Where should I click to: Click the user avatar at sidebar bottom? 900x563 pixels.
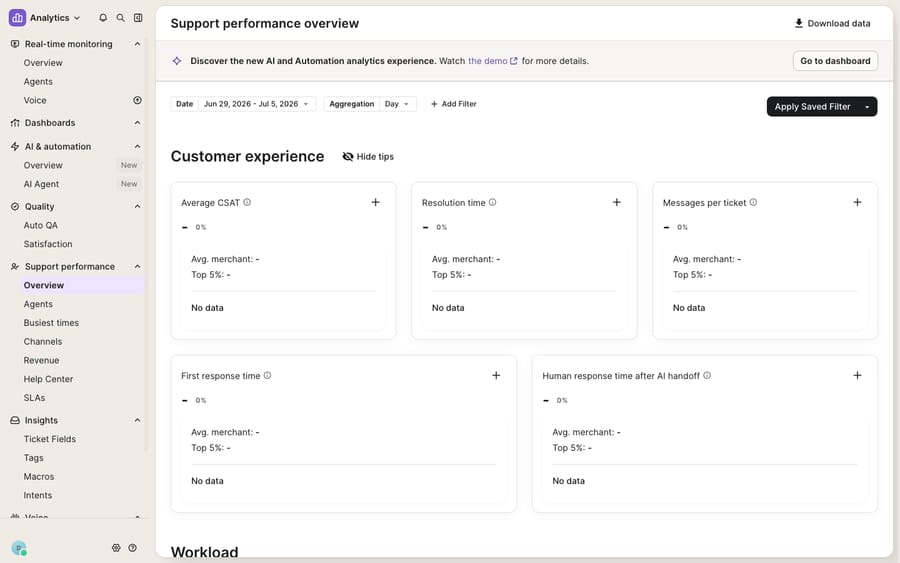[19, 549]
